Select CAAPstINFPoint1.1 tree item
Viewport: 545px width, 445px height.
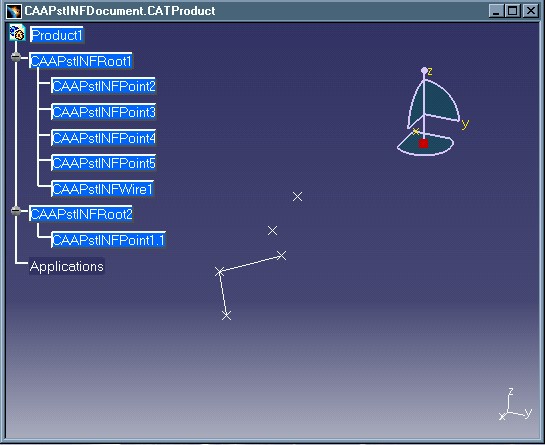(x=108, y=240)
